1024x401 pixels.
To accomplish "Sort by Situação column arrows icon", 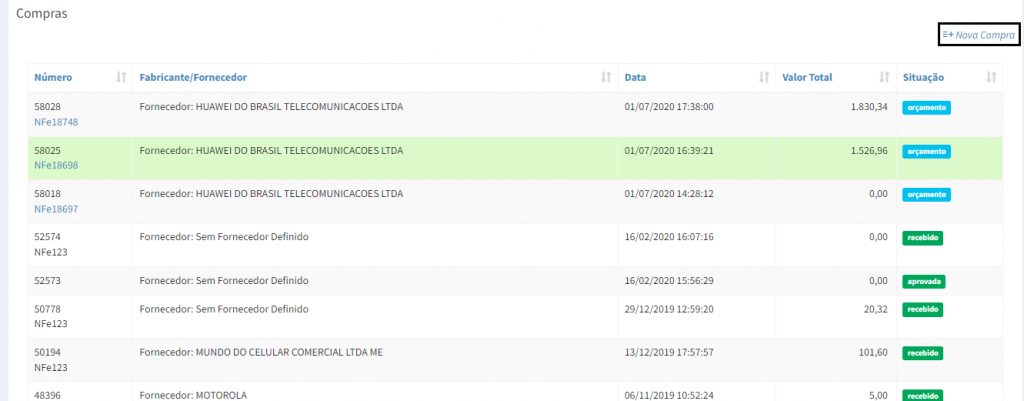I will [x=991, y=78].
